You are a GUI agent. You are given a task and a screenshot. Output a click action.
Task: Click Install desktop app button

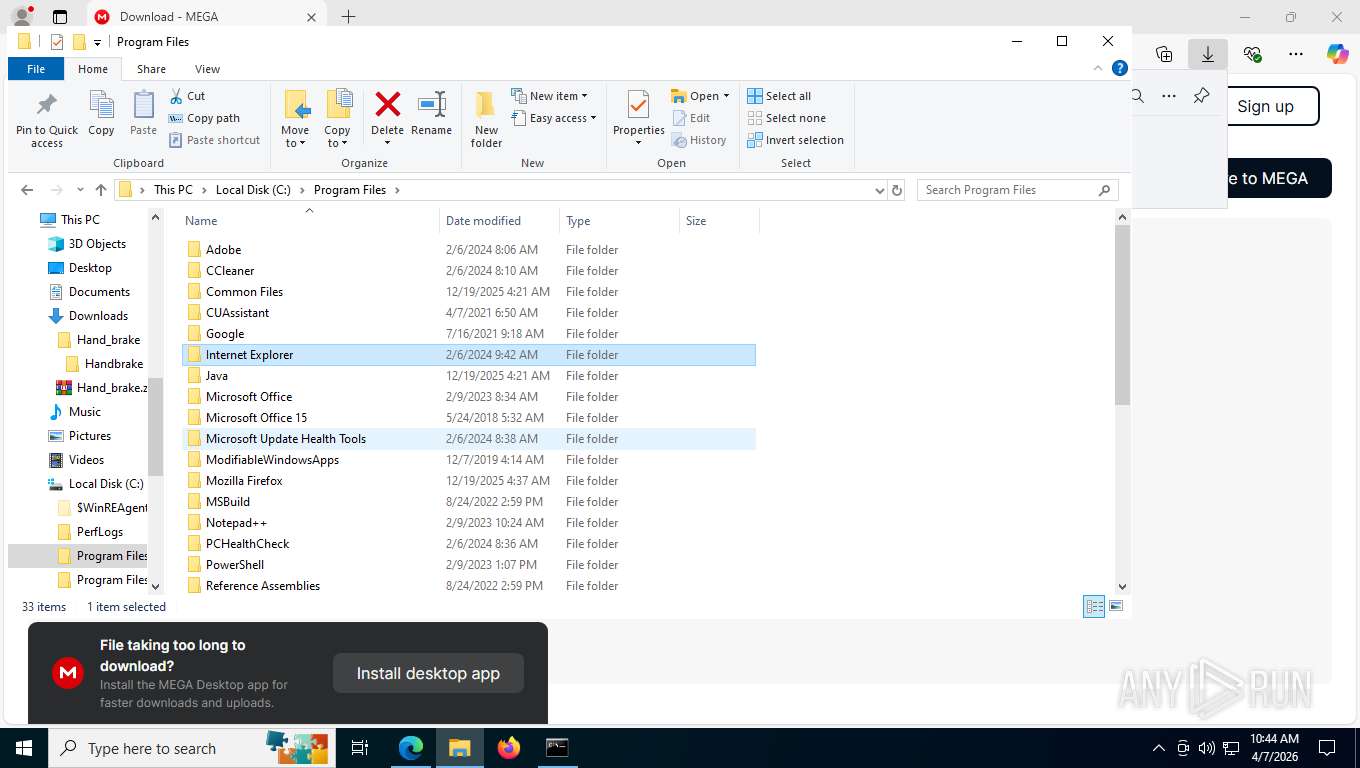click(428, 673)
